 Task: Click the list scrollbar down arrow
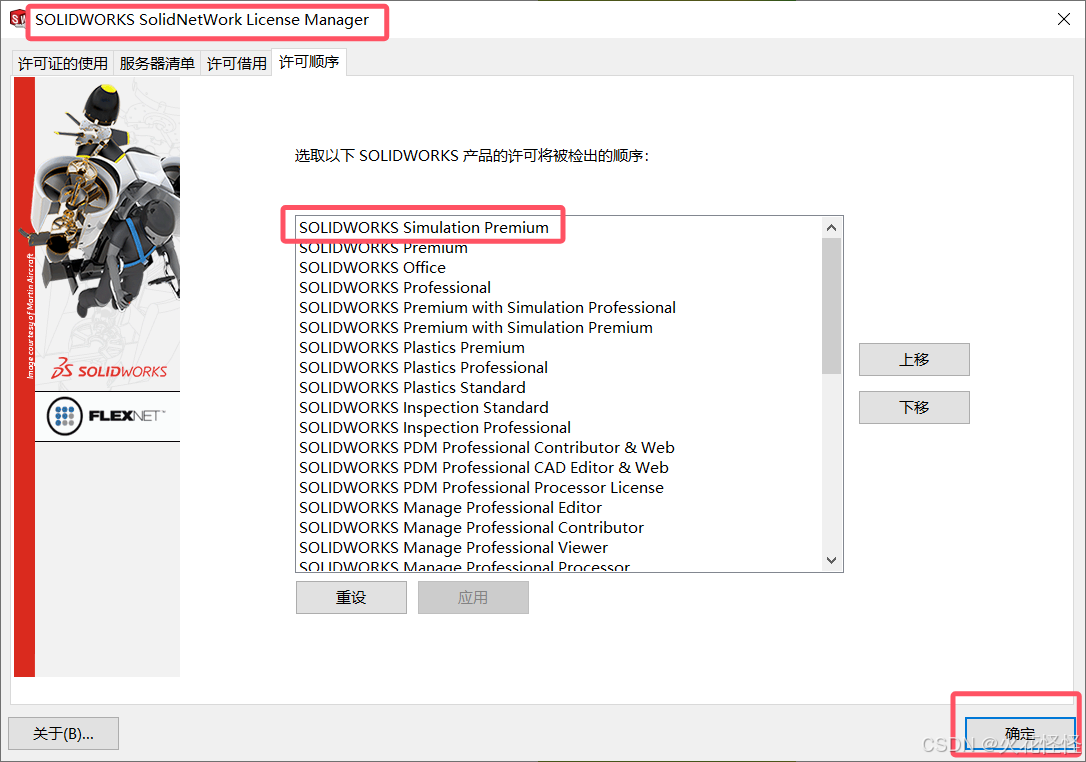[832, 560]
